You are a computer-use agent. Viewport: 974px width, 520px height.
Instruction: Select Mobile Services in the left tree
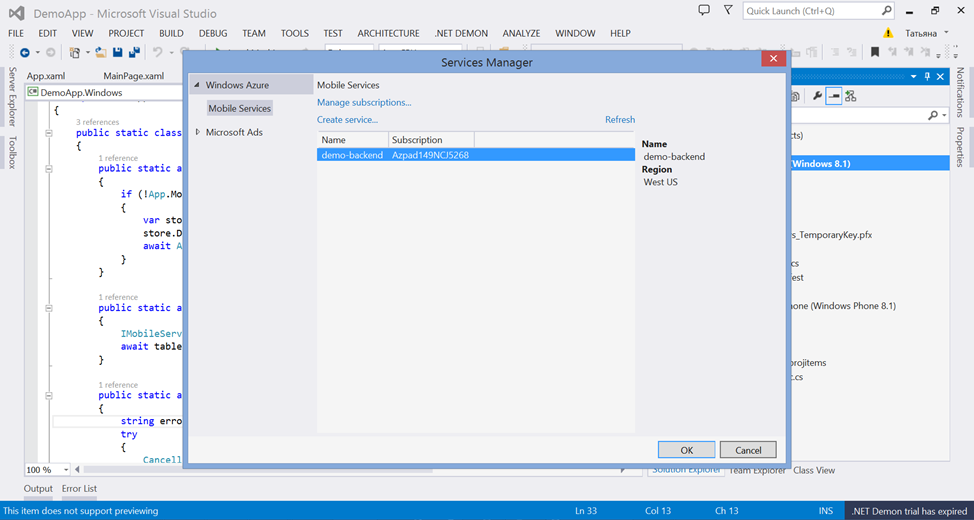click(240, 108)
